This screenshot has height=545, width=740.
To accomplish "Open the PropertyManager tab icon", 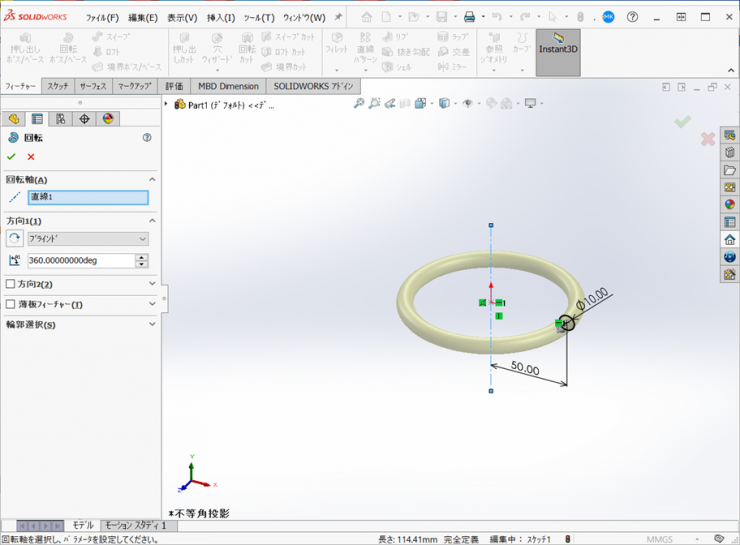I will coord(37,119).
